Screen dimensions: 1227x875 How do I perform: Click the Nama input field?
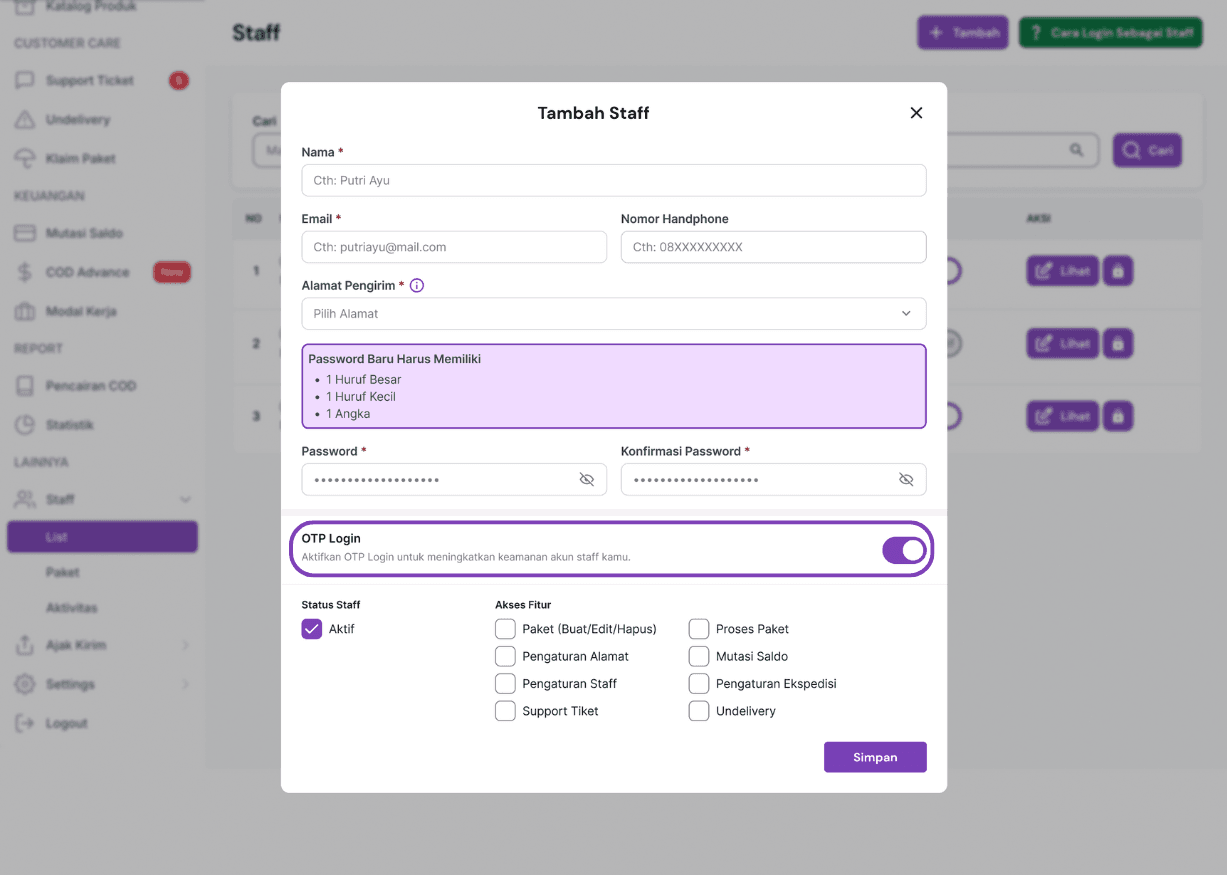pyautogui.click(x=613, y=181)
